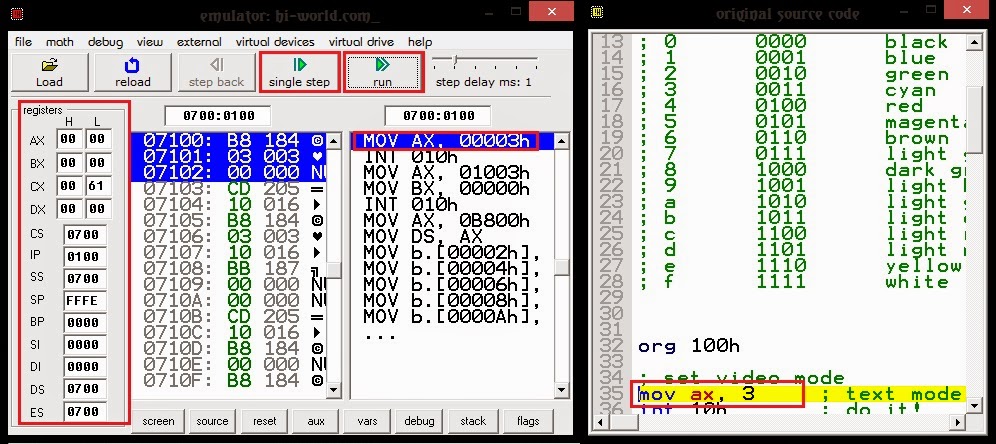Click the debug button in the bottom row

419,420
